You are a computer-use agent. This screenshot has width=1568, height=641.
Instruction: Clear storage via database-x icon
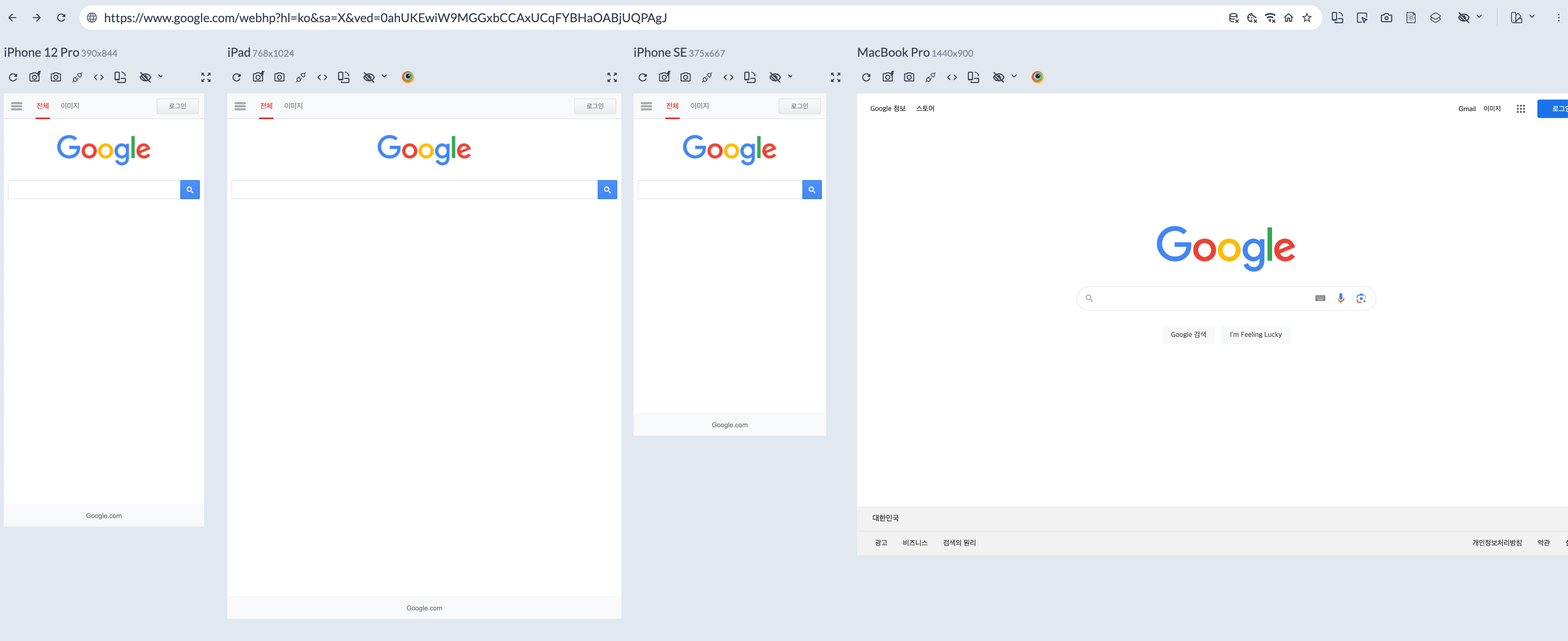point(1233,18)
